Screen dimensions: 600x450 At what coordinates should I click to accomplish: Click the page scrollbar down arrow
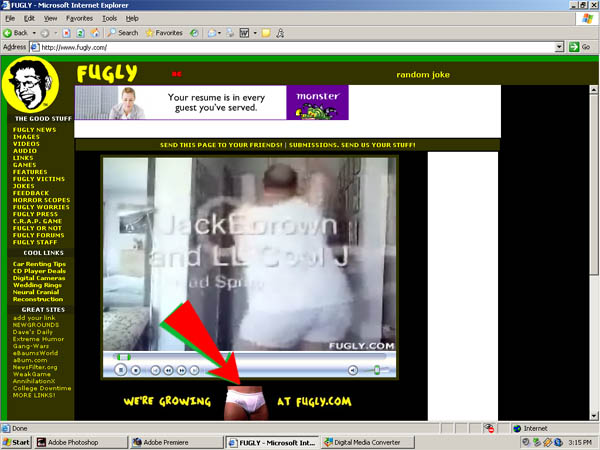click(593, 416)
